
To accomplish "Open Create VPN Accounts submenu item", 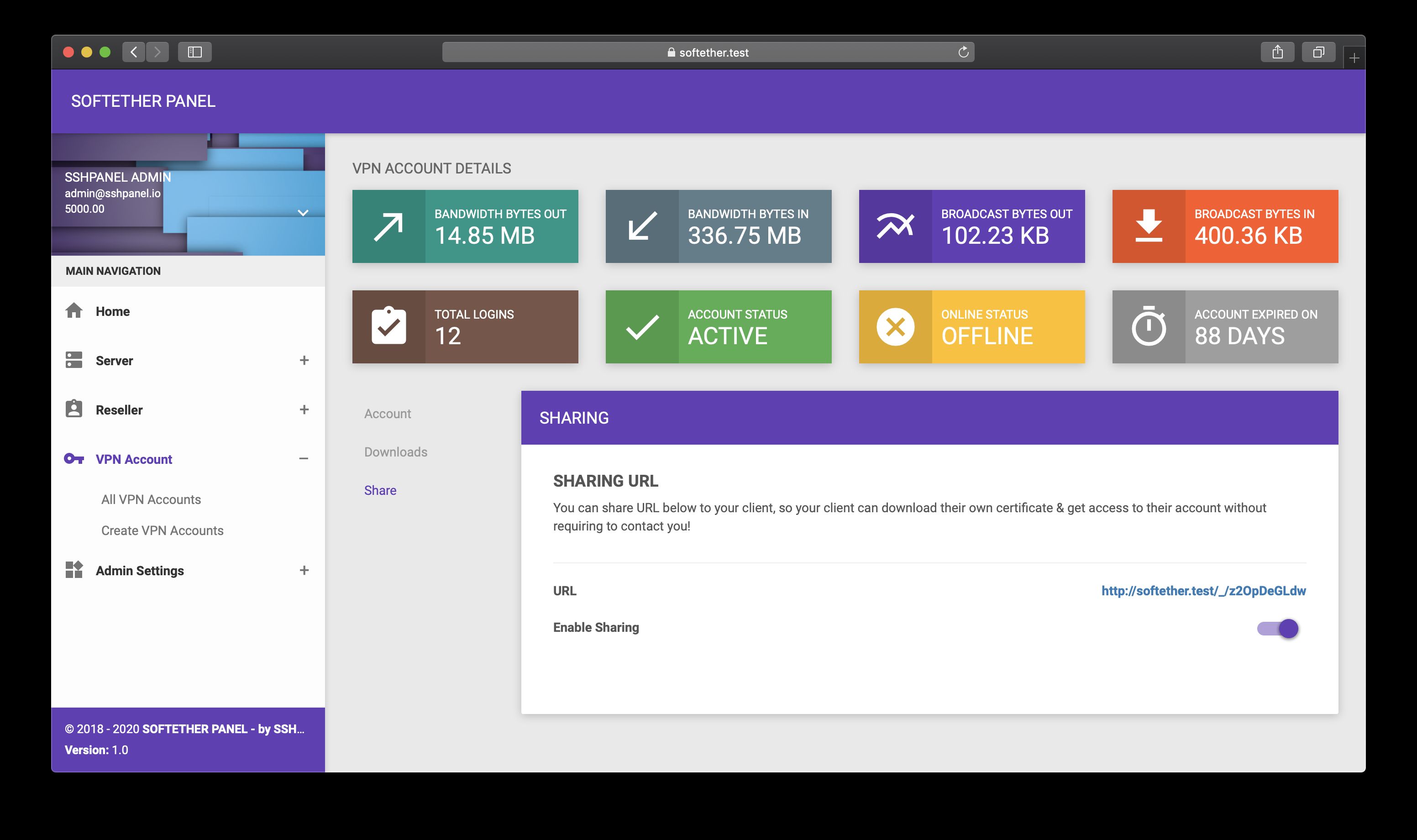I will tap(163, 530).
